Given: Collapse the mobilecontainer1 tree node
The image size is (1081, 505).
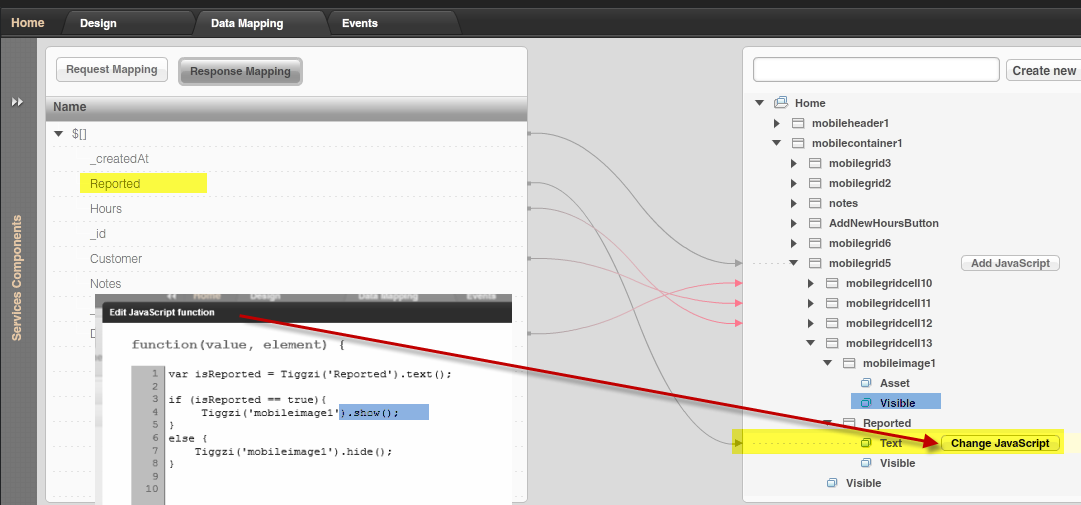Looking at the screenshot, I should click(776, 143).
